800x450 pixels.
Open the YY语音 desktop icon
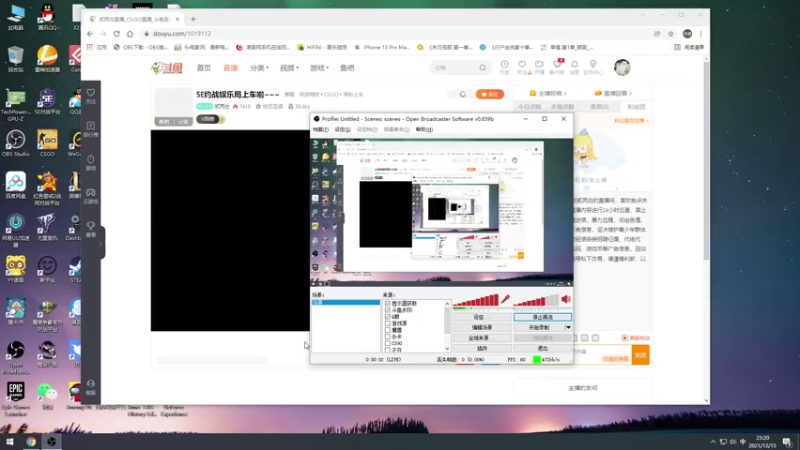15,269
